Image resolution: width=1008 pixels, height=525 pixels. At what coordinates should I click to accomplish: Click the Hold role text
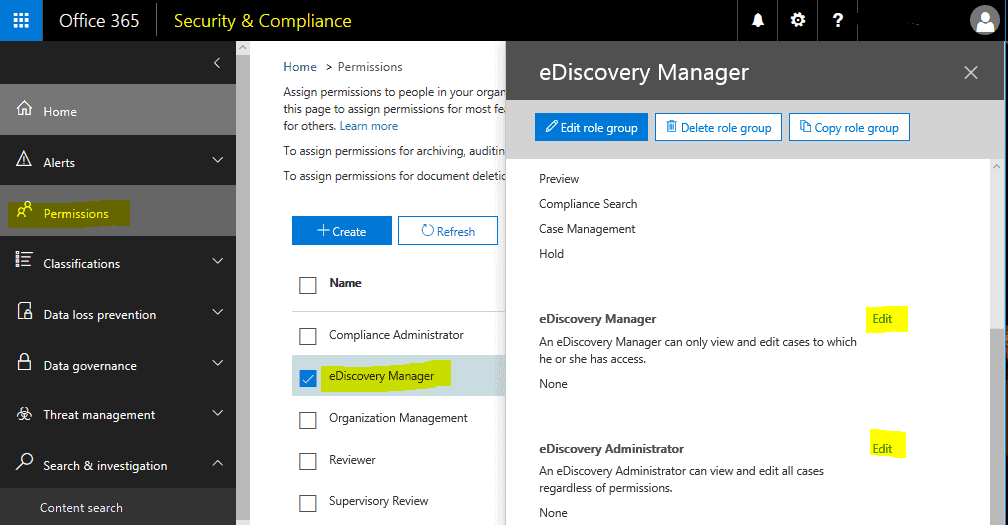(x=552, y=254)
